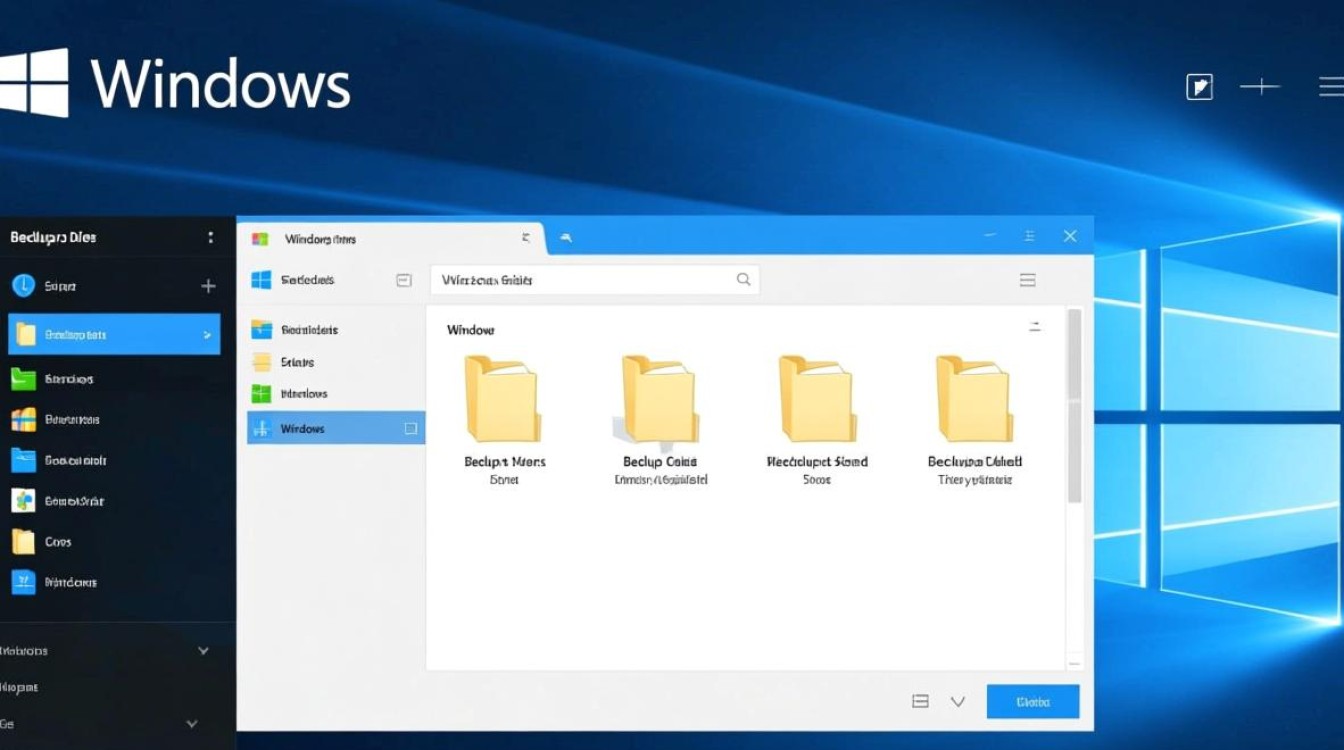Open the down-chevron dropdown beside the blue button
Screen dimensions: 1344x750
pos(957,702)
